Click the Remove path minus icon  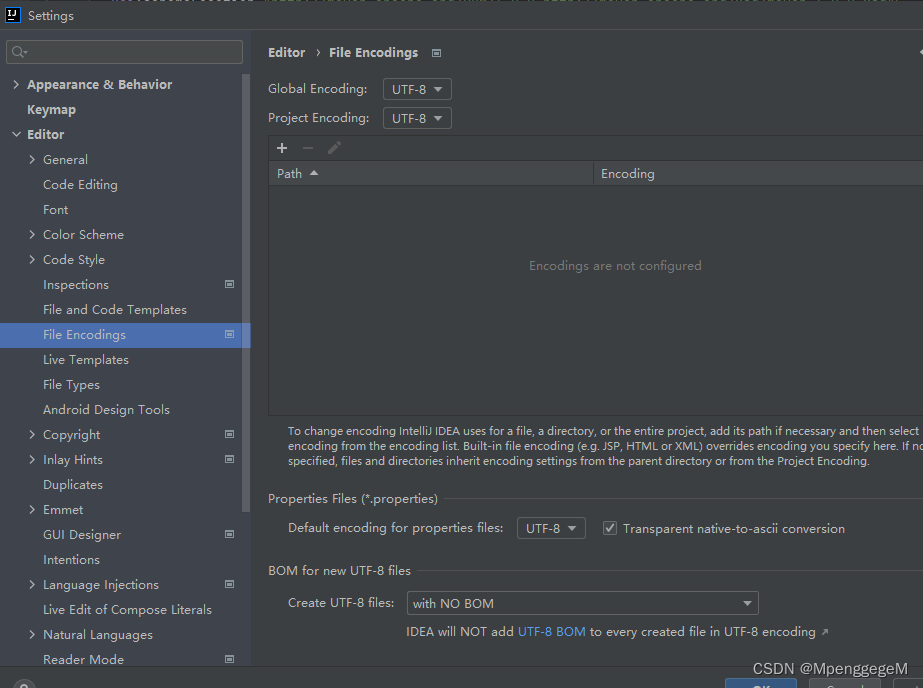point(308,148)
